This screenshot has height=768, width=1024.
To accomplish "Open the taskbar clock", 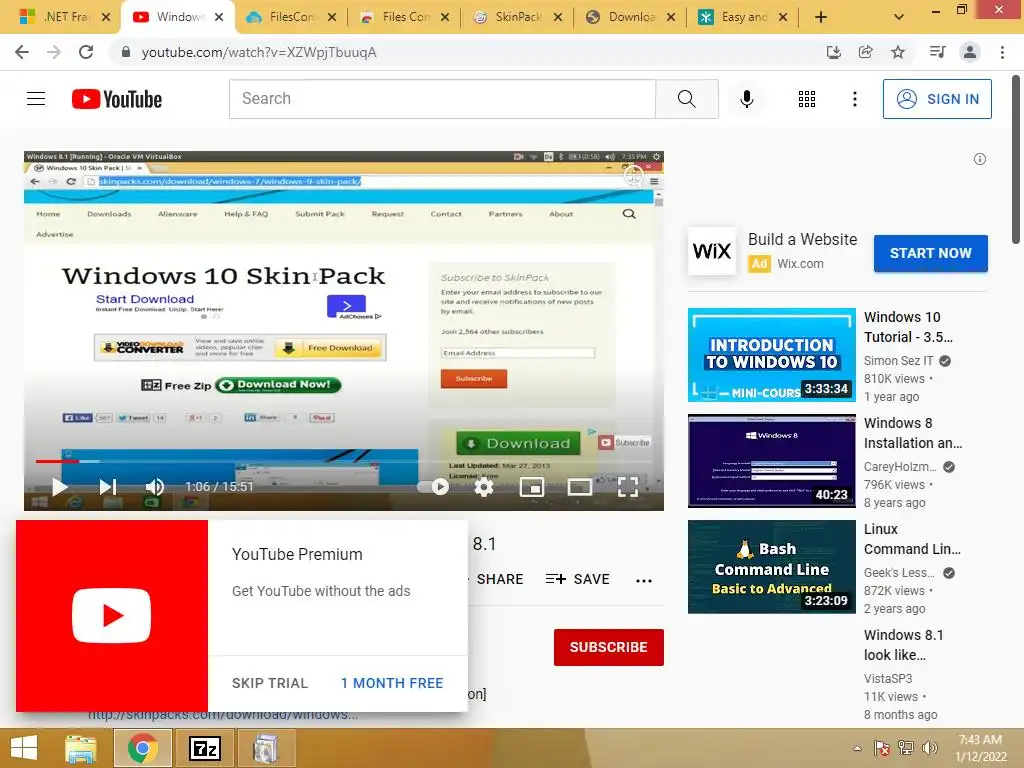I will [x=980, y=748].
